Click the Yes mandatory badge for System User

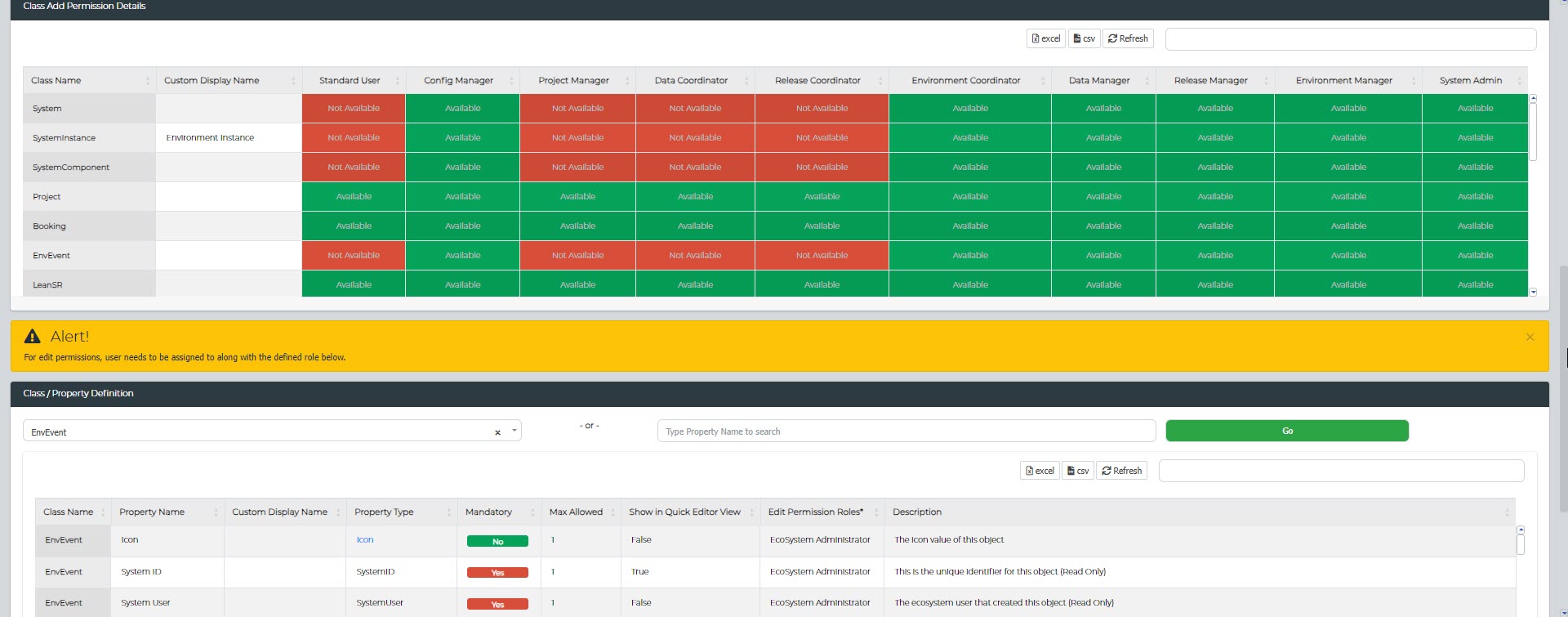(x=497, y=604)
